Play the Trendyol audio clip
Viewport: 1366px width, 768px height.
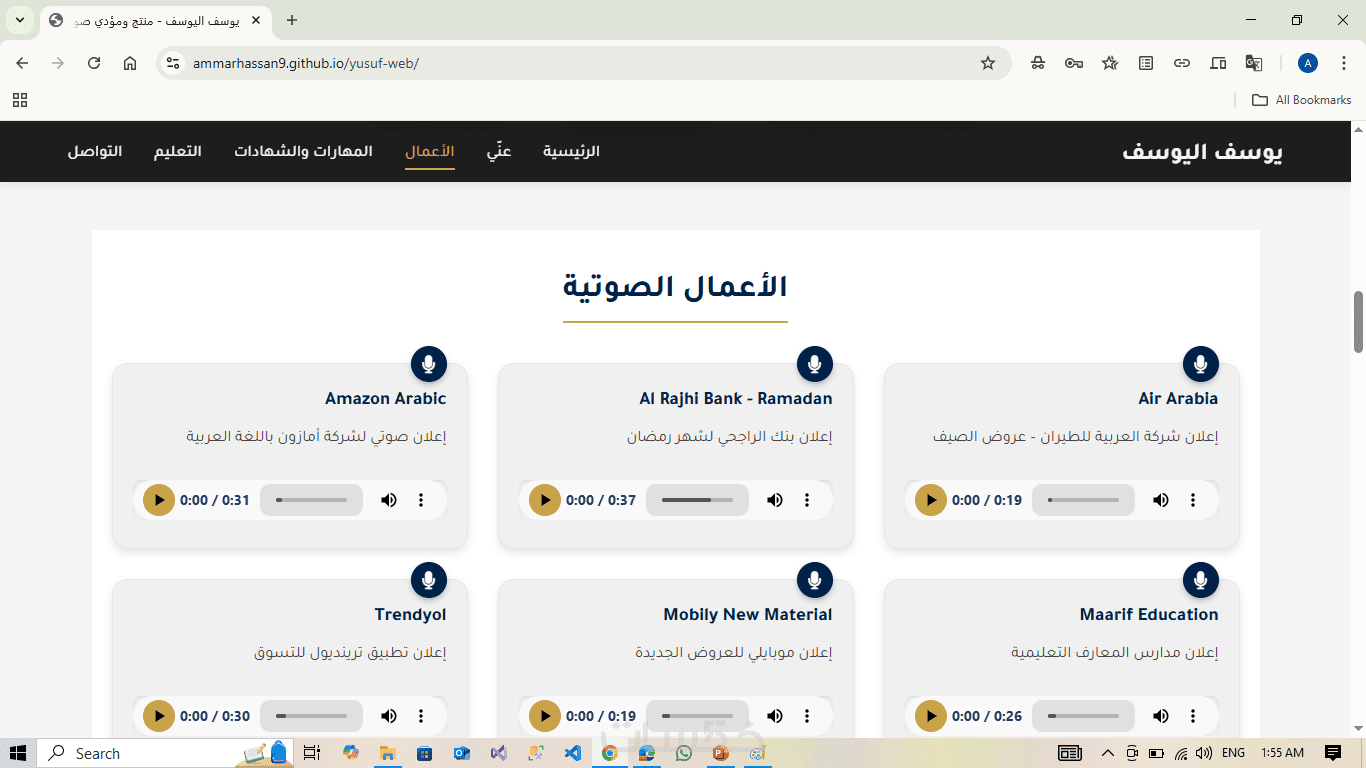[x=159, y=716]
